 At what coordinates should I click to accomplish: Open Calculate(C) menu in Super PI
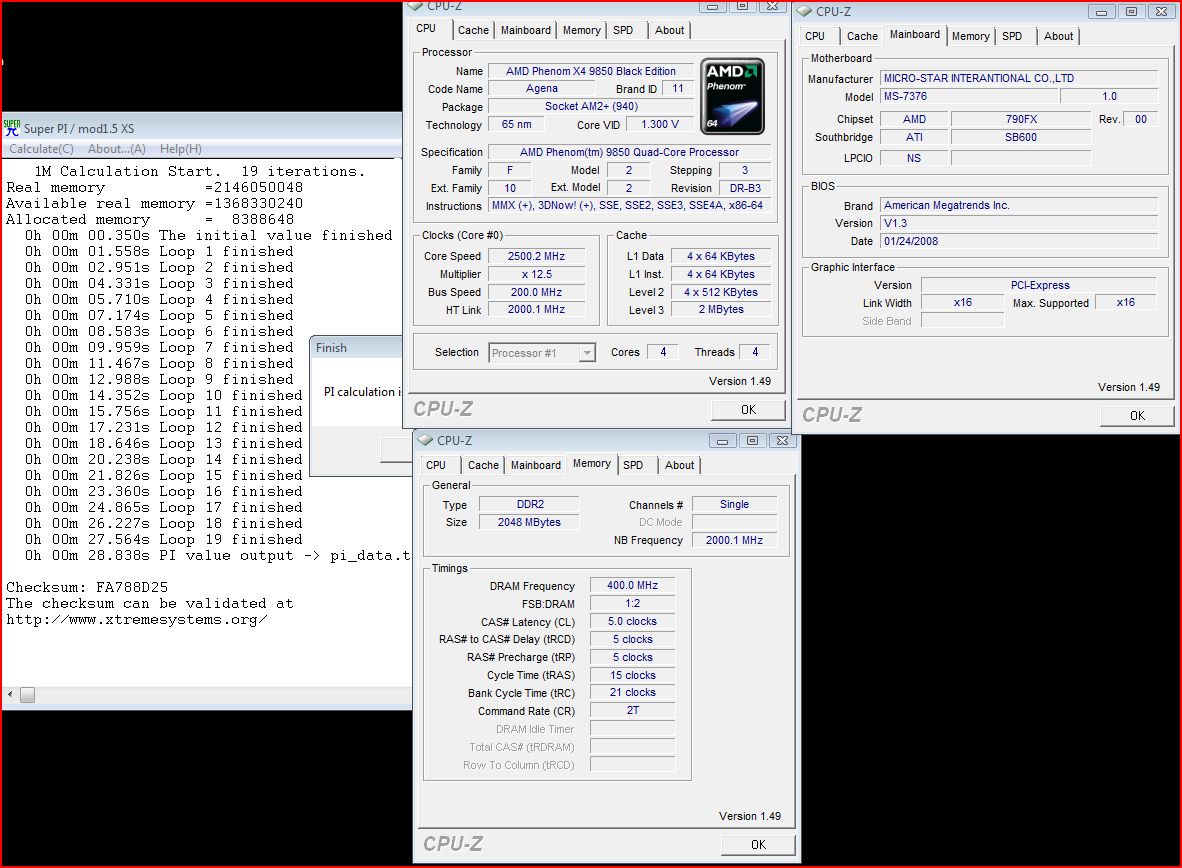(41, 149)
